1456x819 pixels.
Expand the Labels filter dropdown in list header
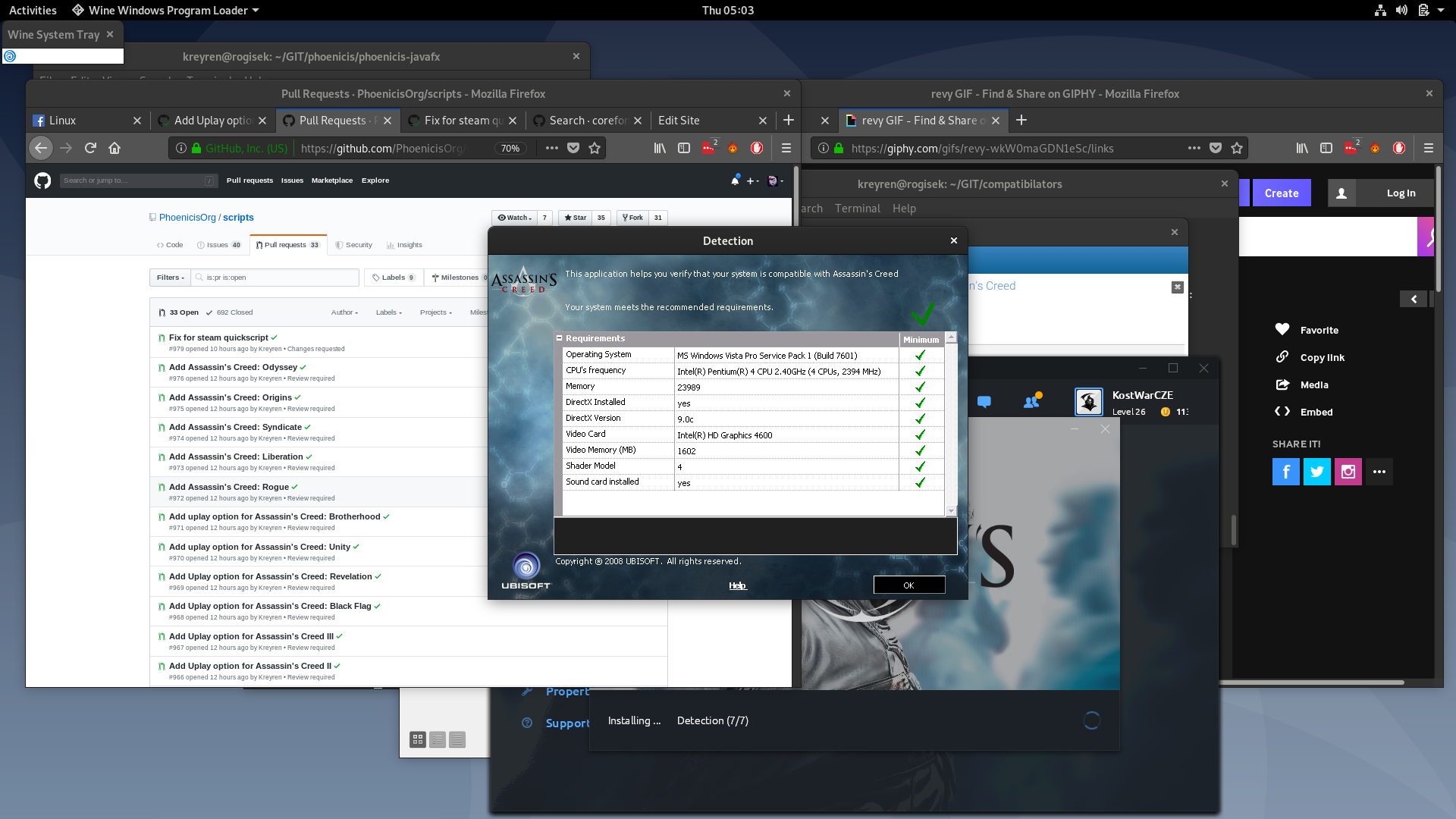[388, 312]
